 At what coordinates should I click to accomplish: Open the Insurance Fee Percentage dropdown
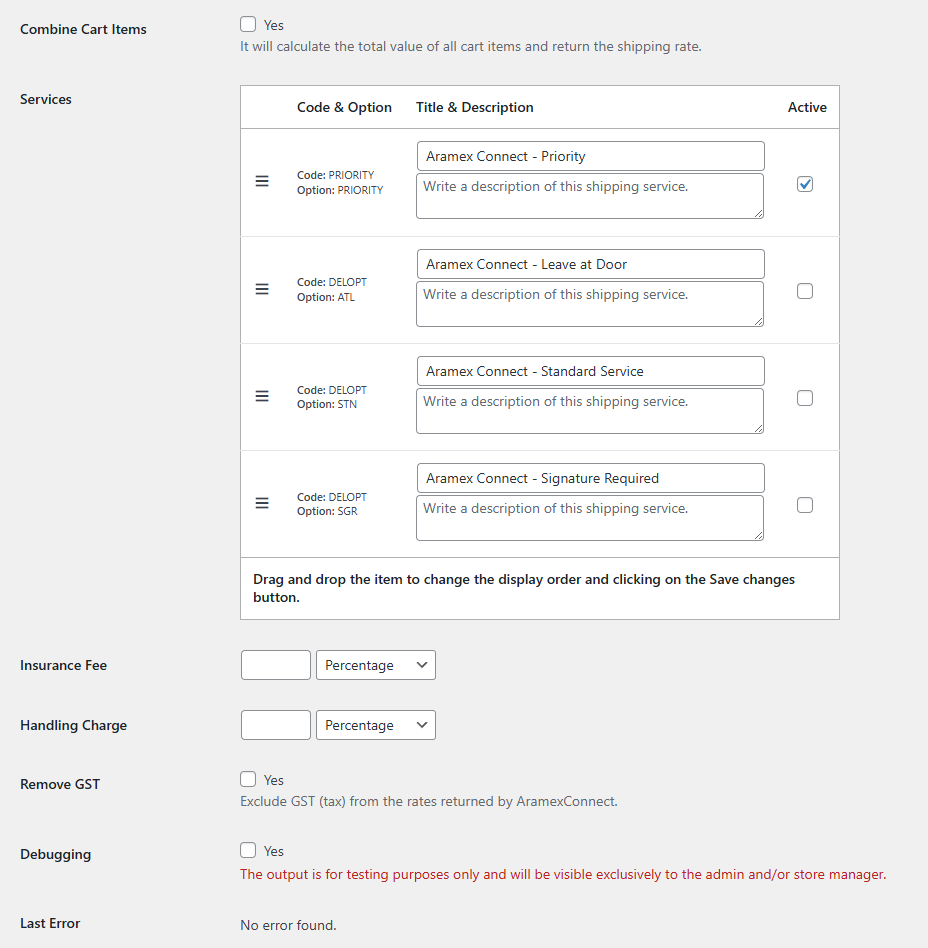375,665
